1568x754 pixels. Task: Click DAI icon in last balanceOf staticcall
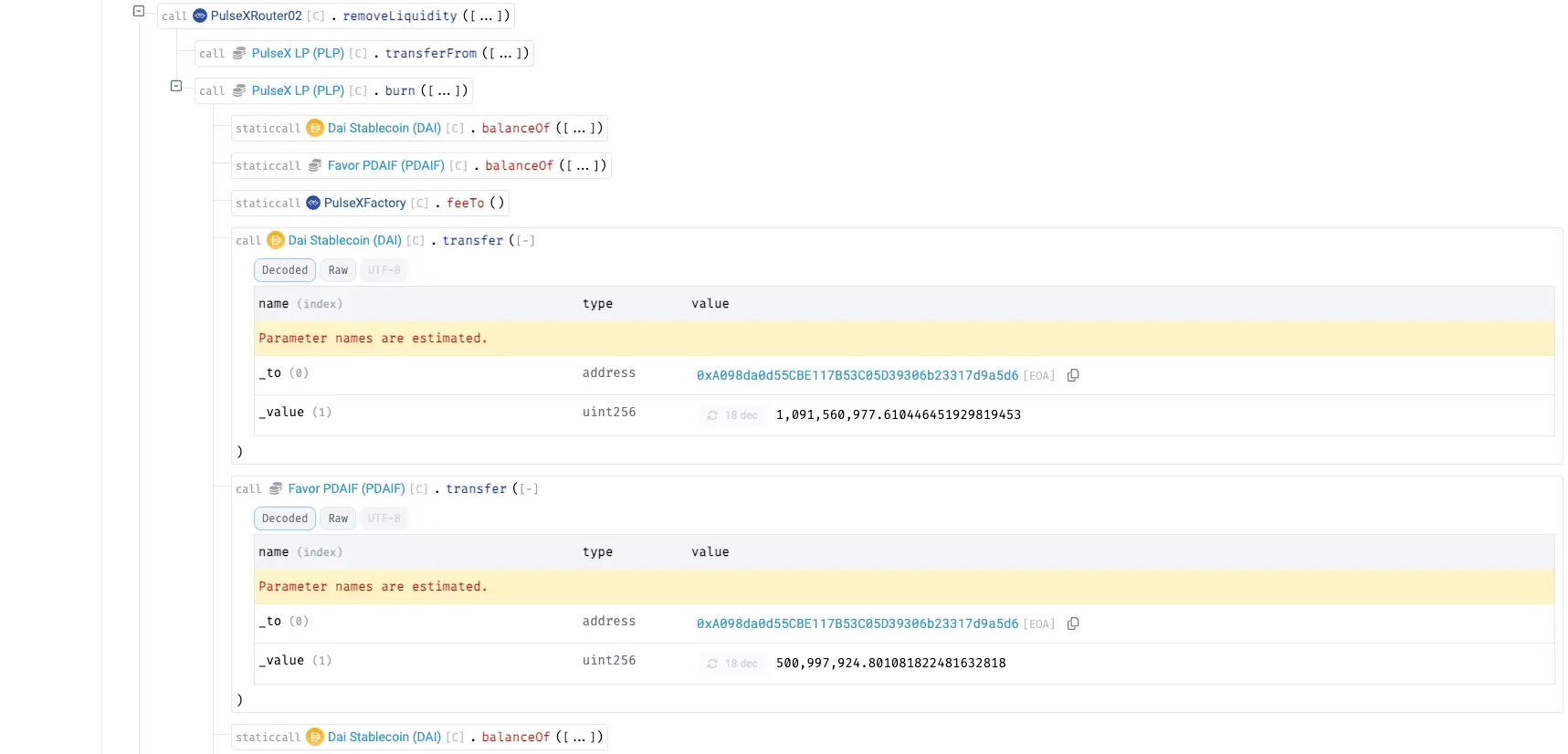pos(315,737)
